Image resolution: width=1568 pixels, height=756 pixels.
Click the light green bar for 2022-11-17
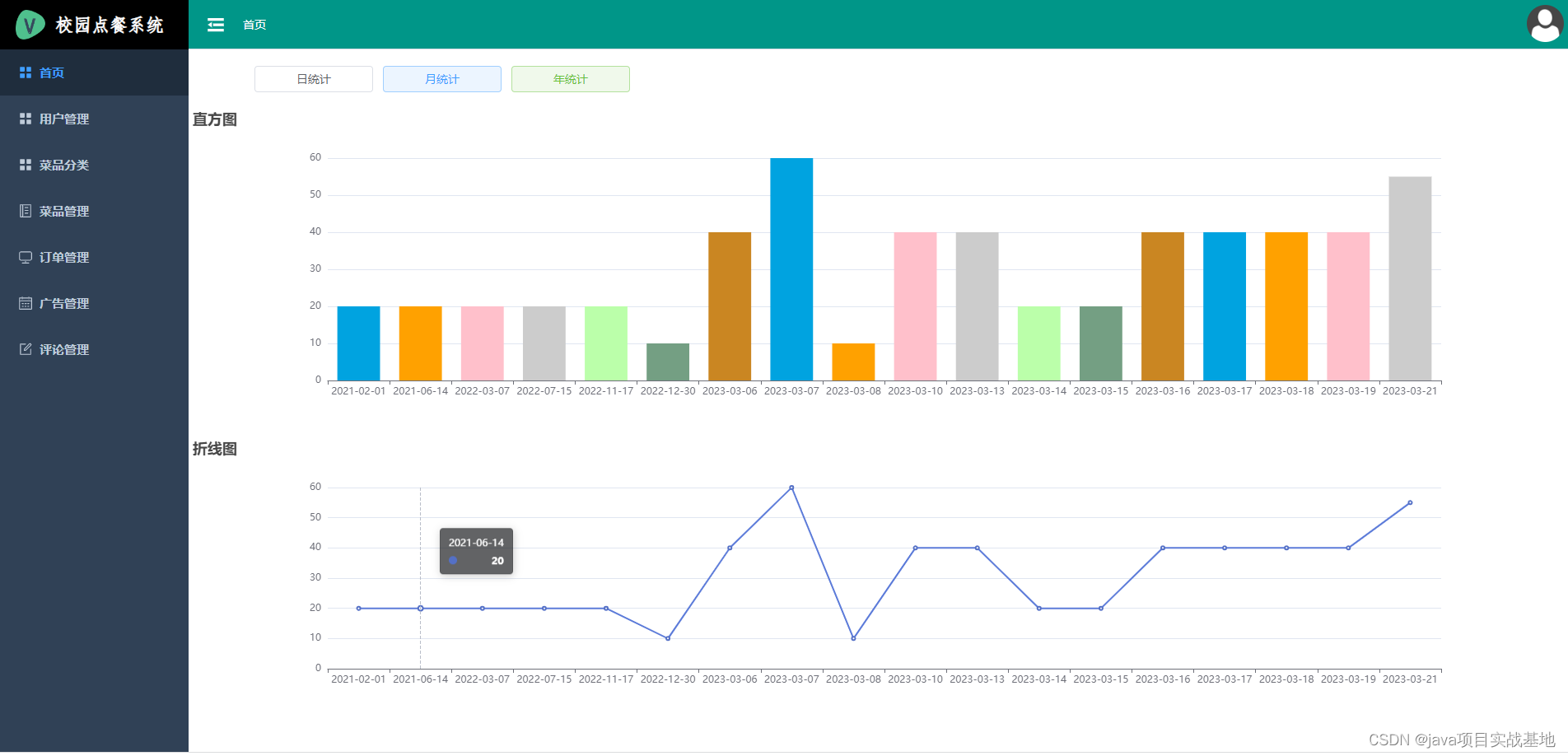pyautogui.click(x=606, y=343)
